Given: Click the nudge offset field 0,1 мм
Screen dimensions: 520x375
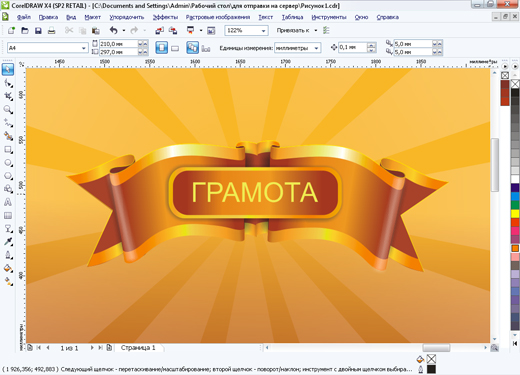Looking at the screenshot, I should pyautogui.click(x=353, y=47).
